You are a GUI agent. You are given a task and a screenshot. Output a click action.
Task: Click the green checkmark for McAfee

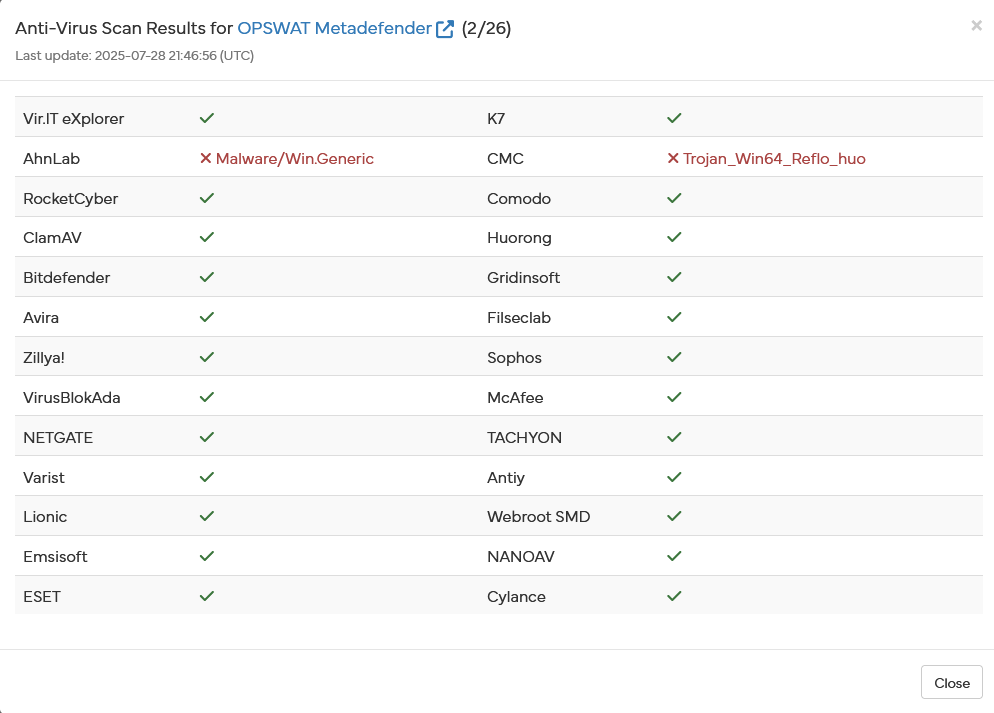click(x=674, y=397)
